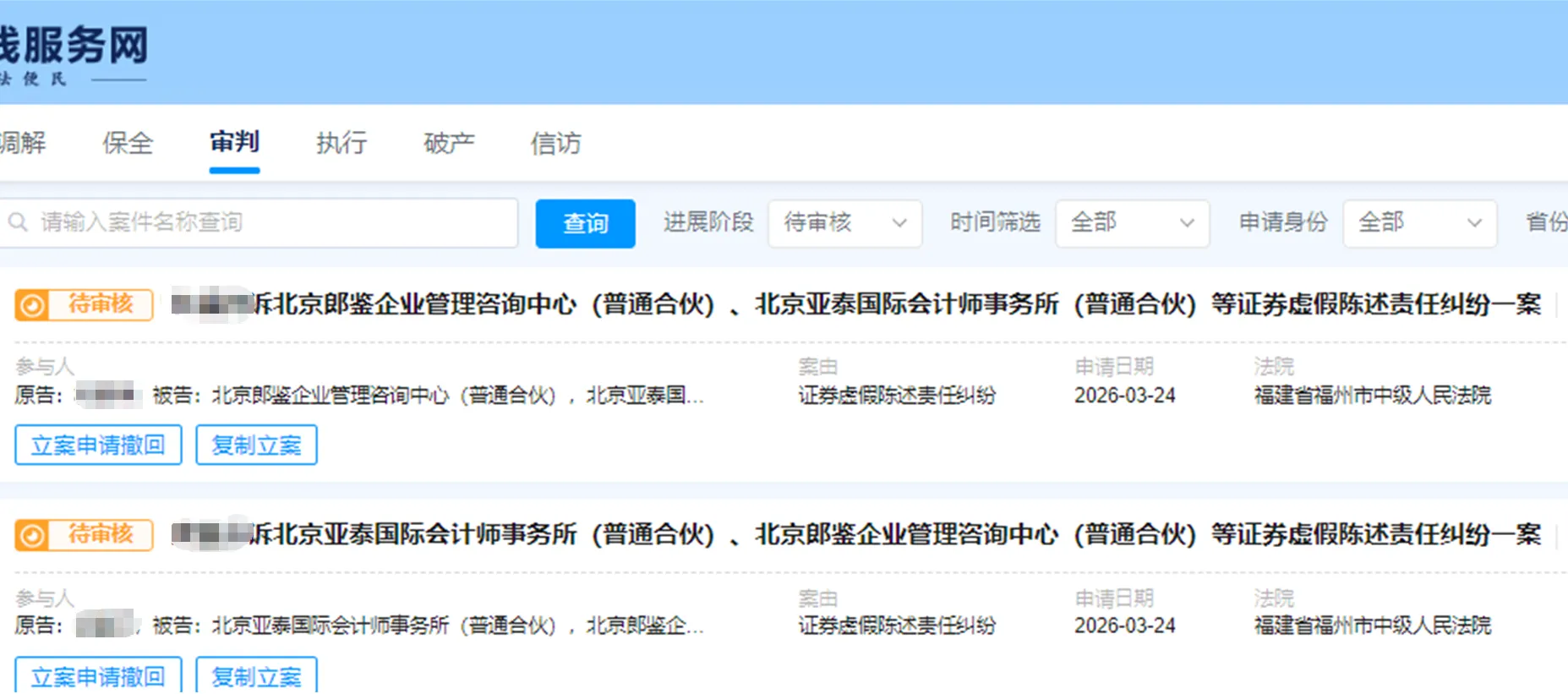Screen dimensions: 1568x694
Task: Open the 执行 tab
Action: click(341, 143)
